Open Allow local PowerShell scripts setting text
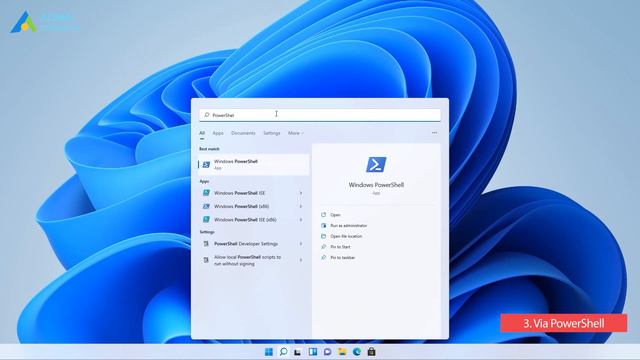 pos(247,260)
